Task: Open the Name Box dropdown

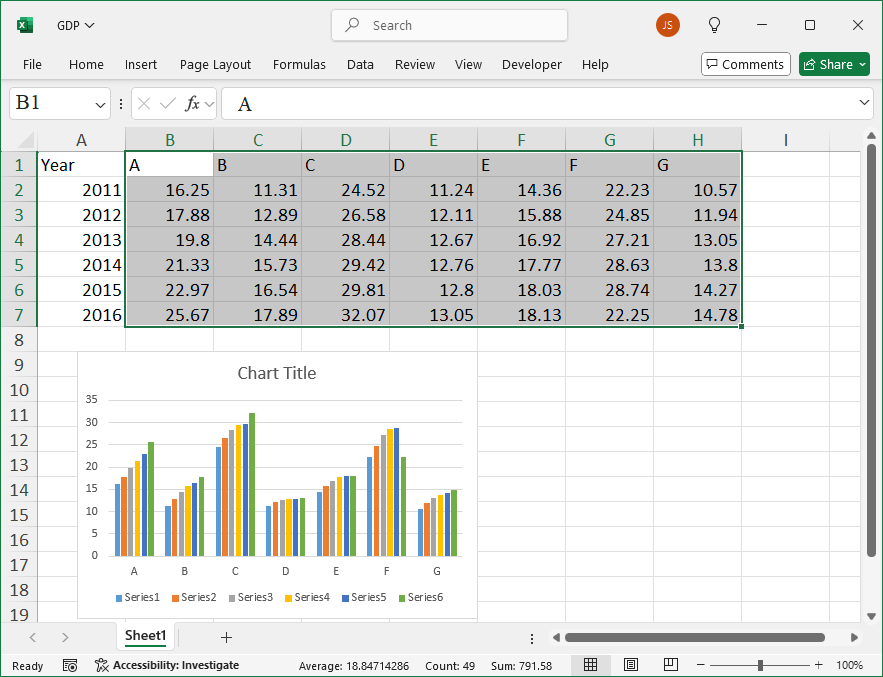Action: click(x=98, y=103)
